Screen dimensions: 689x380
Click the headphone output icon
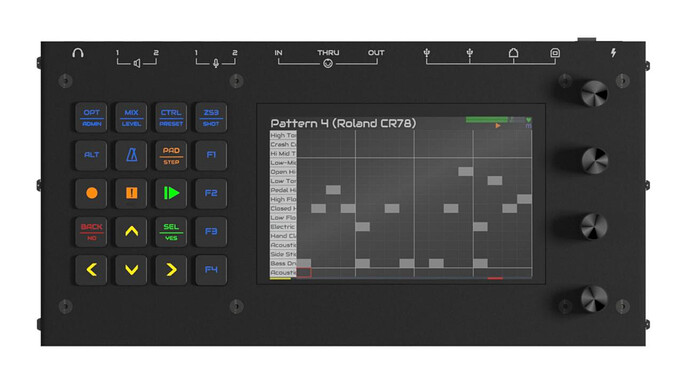click(78, 53)
